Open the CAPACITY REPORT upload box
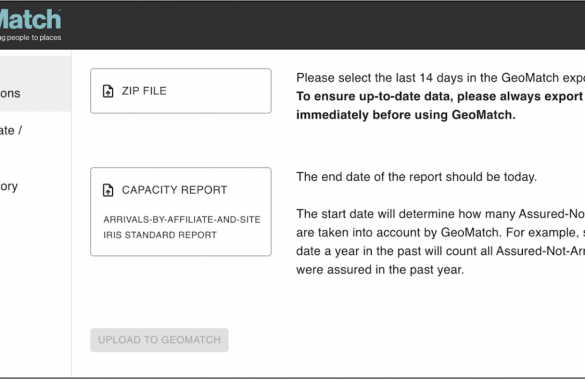585x380 pixels. (x=181, y=212)
